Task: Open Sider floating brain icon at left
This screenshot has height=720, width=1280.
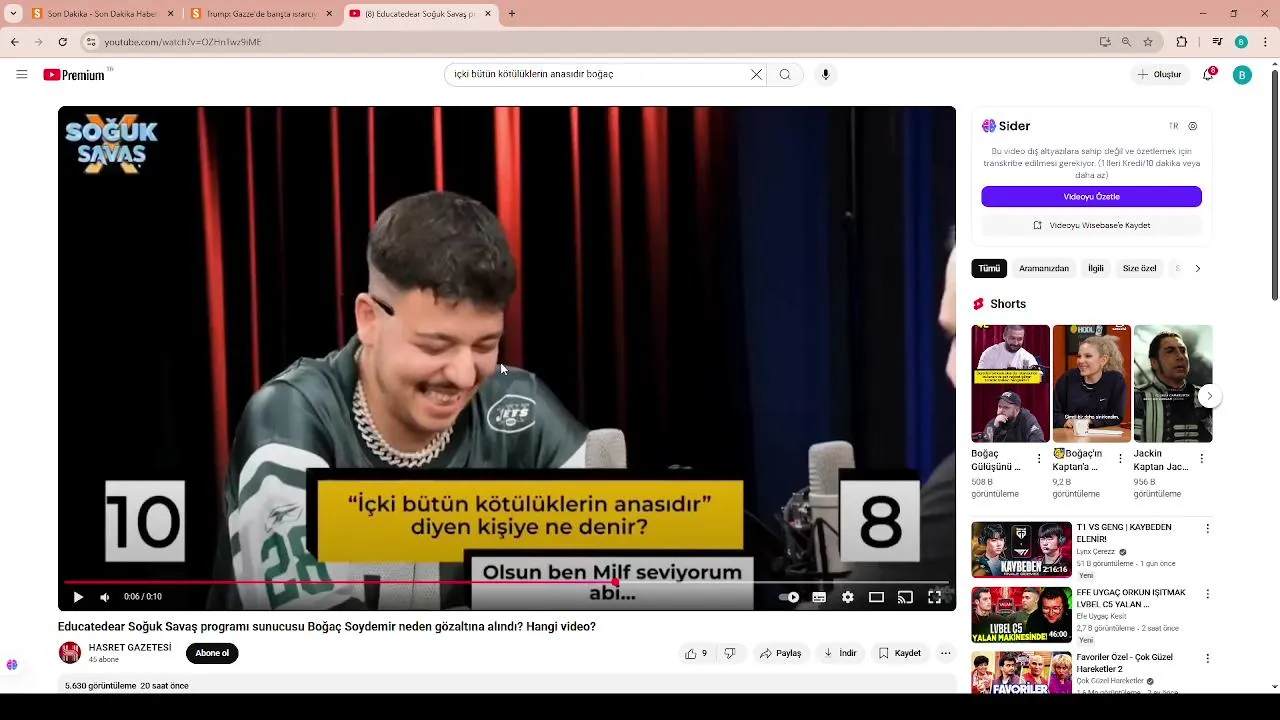Action: coord(11,665)
